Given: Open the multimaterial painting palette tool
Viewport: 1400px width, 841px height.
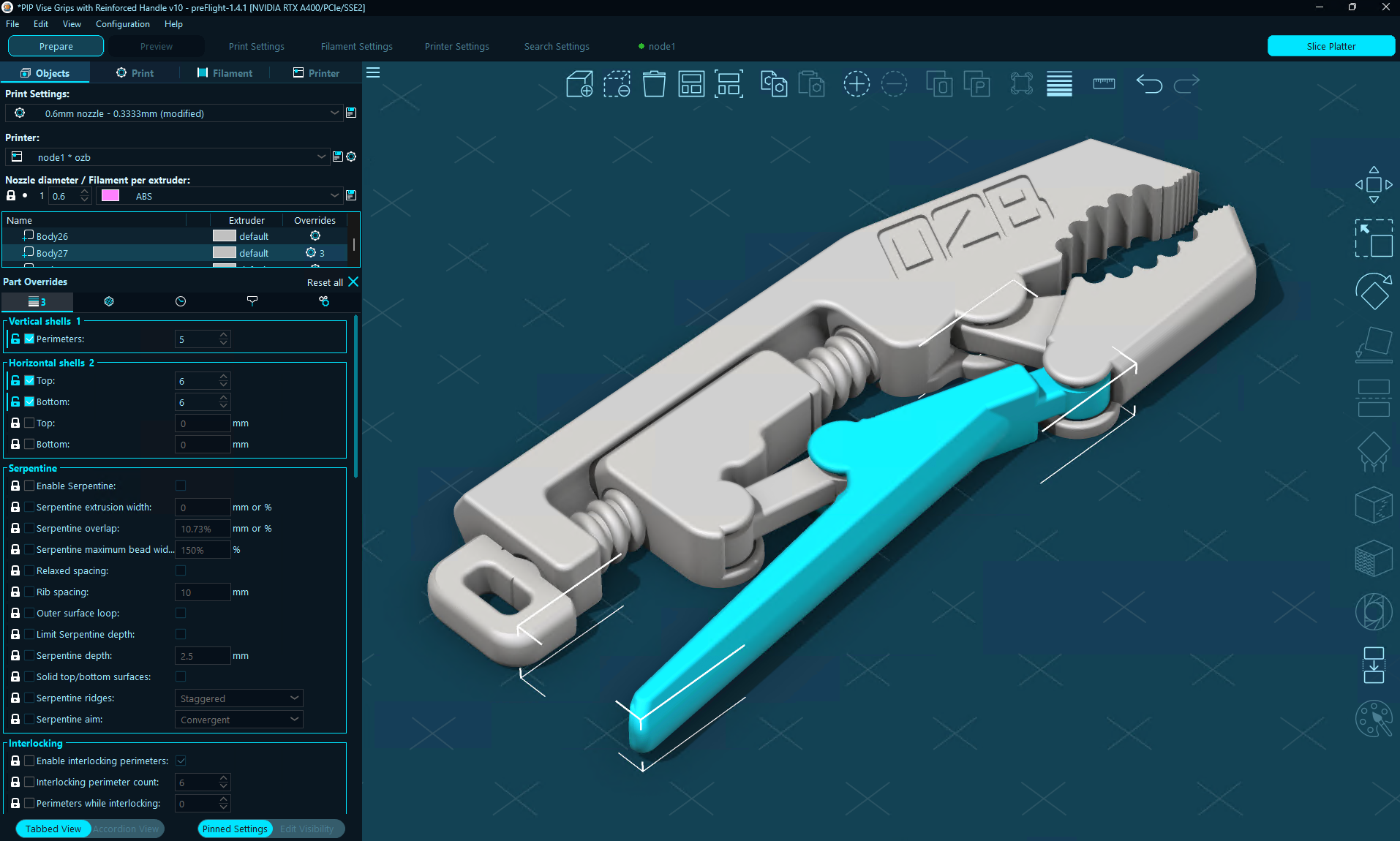Looking at the screenshot, I should click(1374, 718).
